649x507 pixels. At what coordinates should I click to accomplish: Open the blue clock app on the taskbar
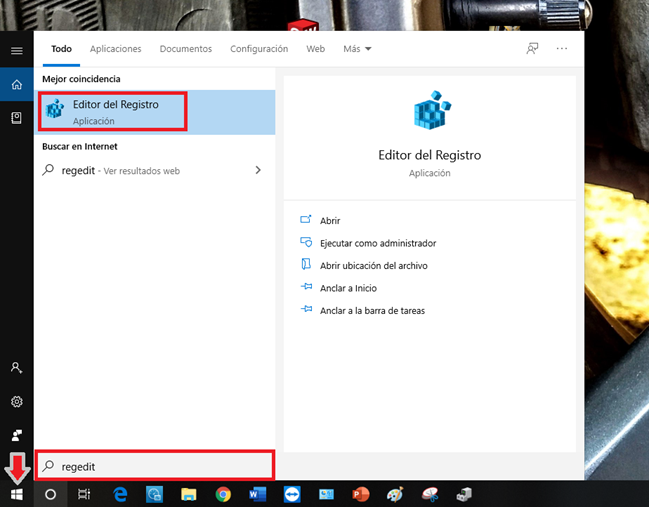[154, 494]
